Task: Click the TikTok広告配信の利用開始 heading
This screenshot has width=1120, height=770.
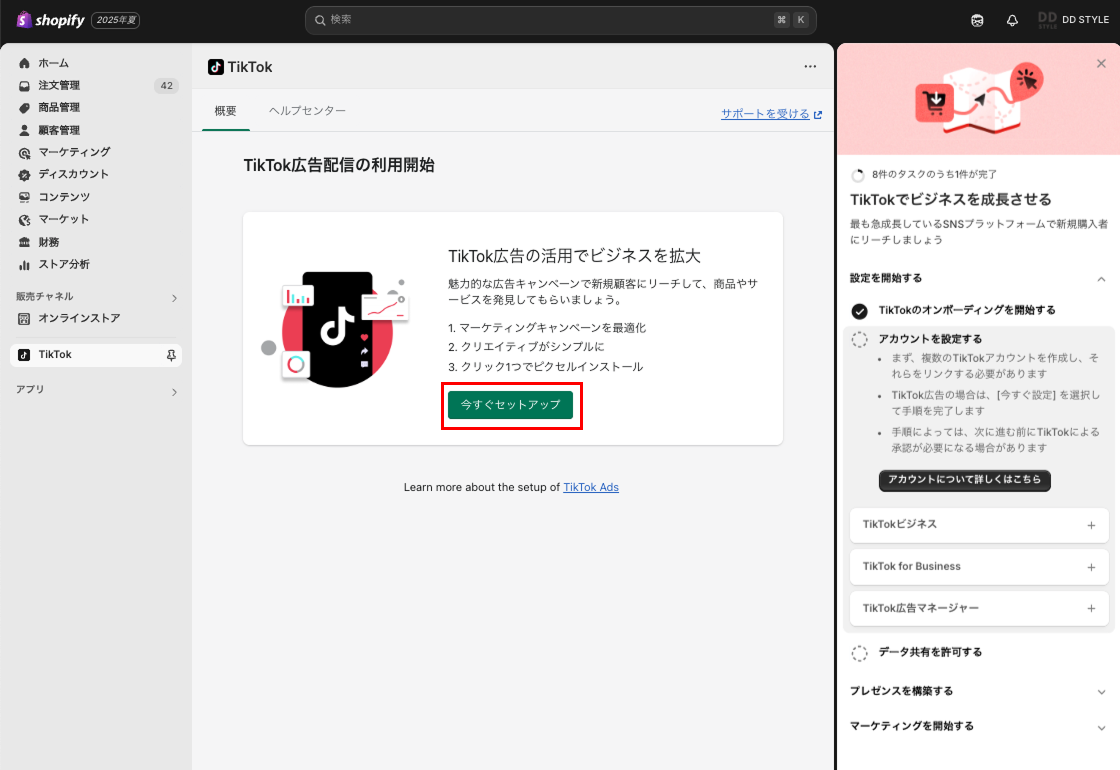Action: pyautogui.click(x=339, y=166)
